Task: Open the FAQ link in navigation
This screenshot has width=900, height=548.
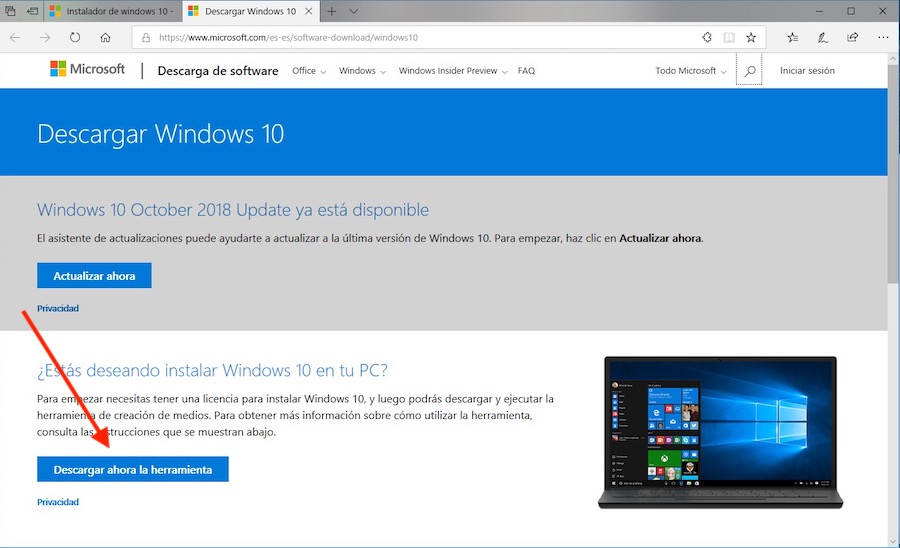Action: [x=526, y=71]
